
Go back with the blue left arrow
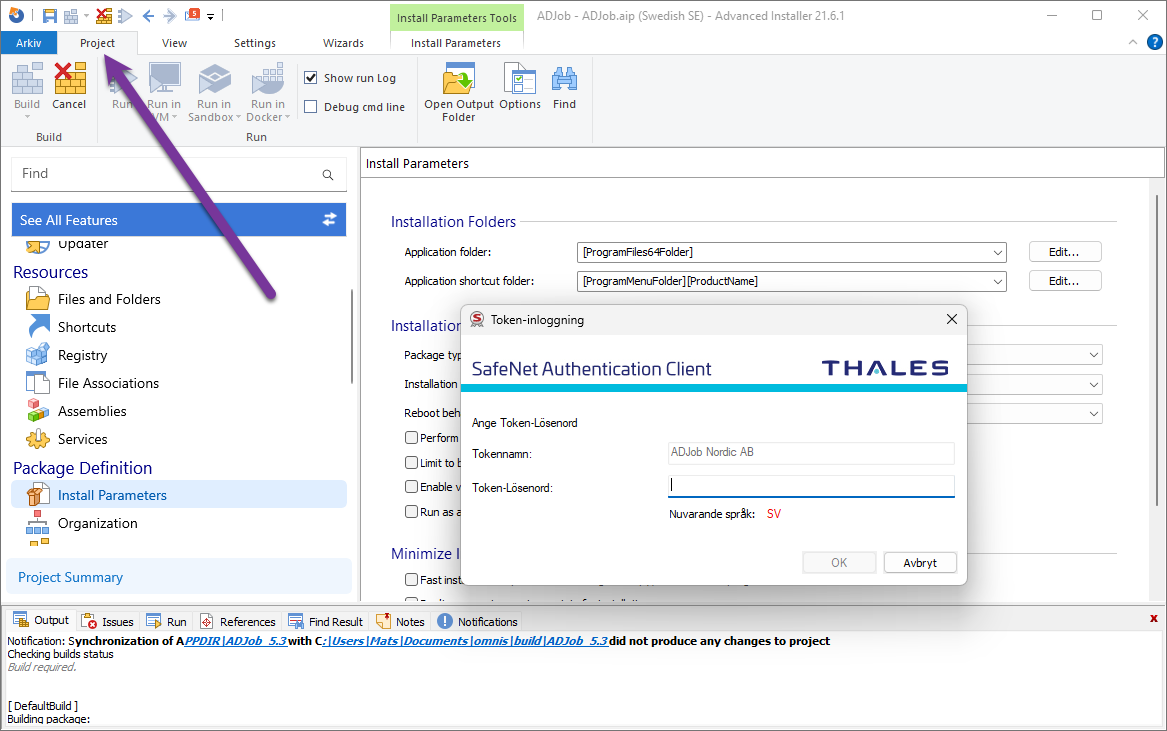click(x=148, y=16)
